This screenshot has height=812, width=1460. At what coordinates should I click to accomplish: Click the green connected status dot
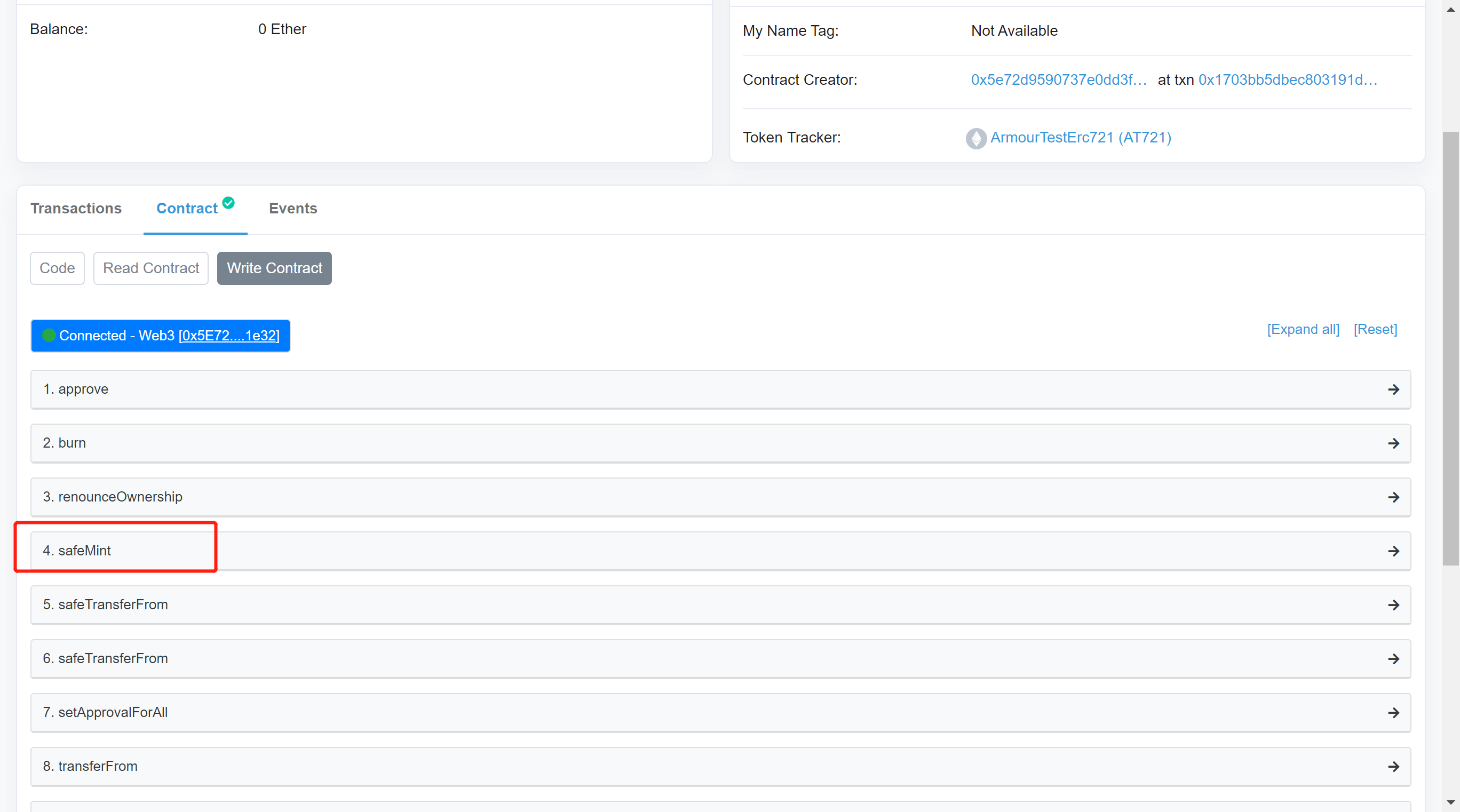[49, 336]
